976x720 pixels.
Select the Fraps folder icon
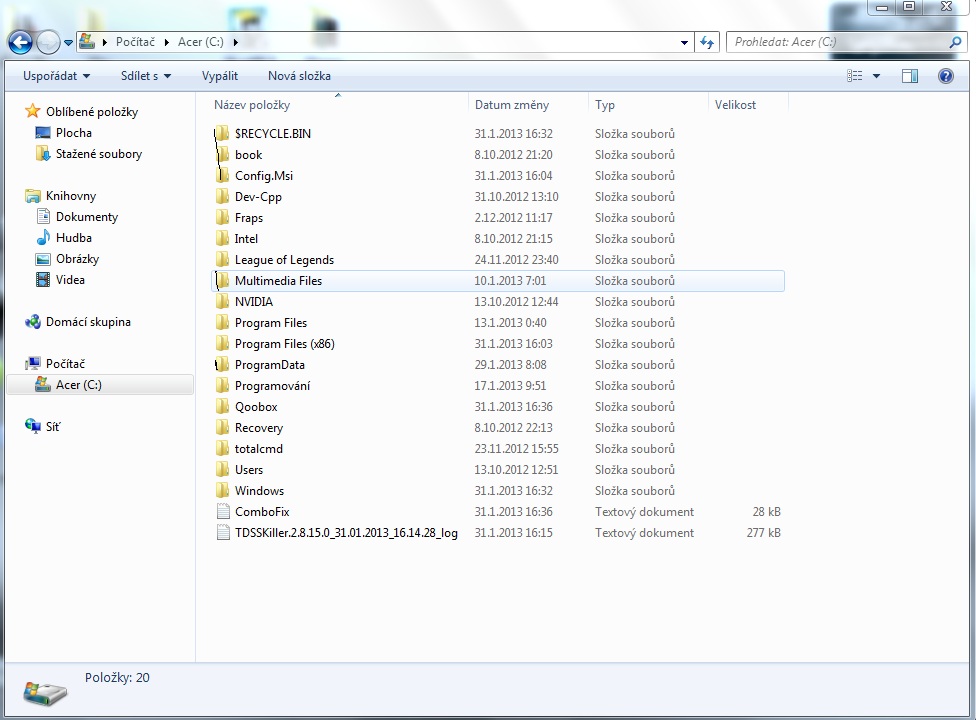(x=222, y=218)
